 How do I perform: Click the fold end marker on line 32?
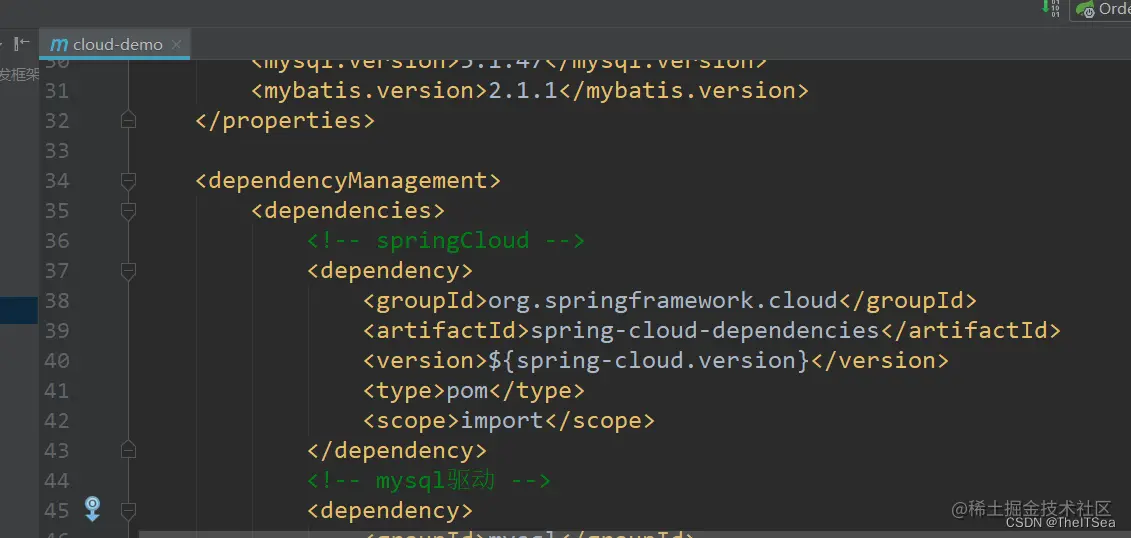(x=128, y=120)
